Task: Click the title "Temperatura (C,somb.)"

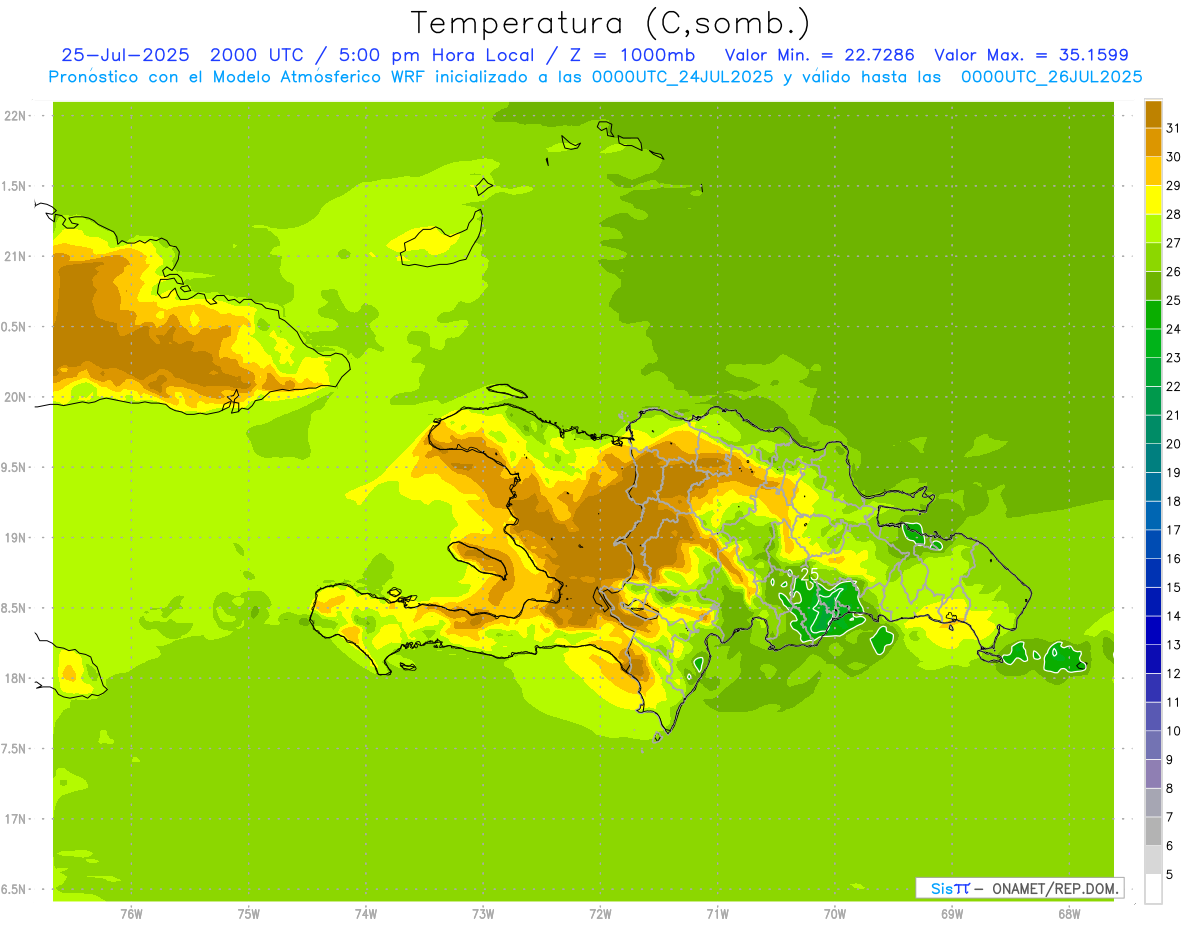Action: 610,23
